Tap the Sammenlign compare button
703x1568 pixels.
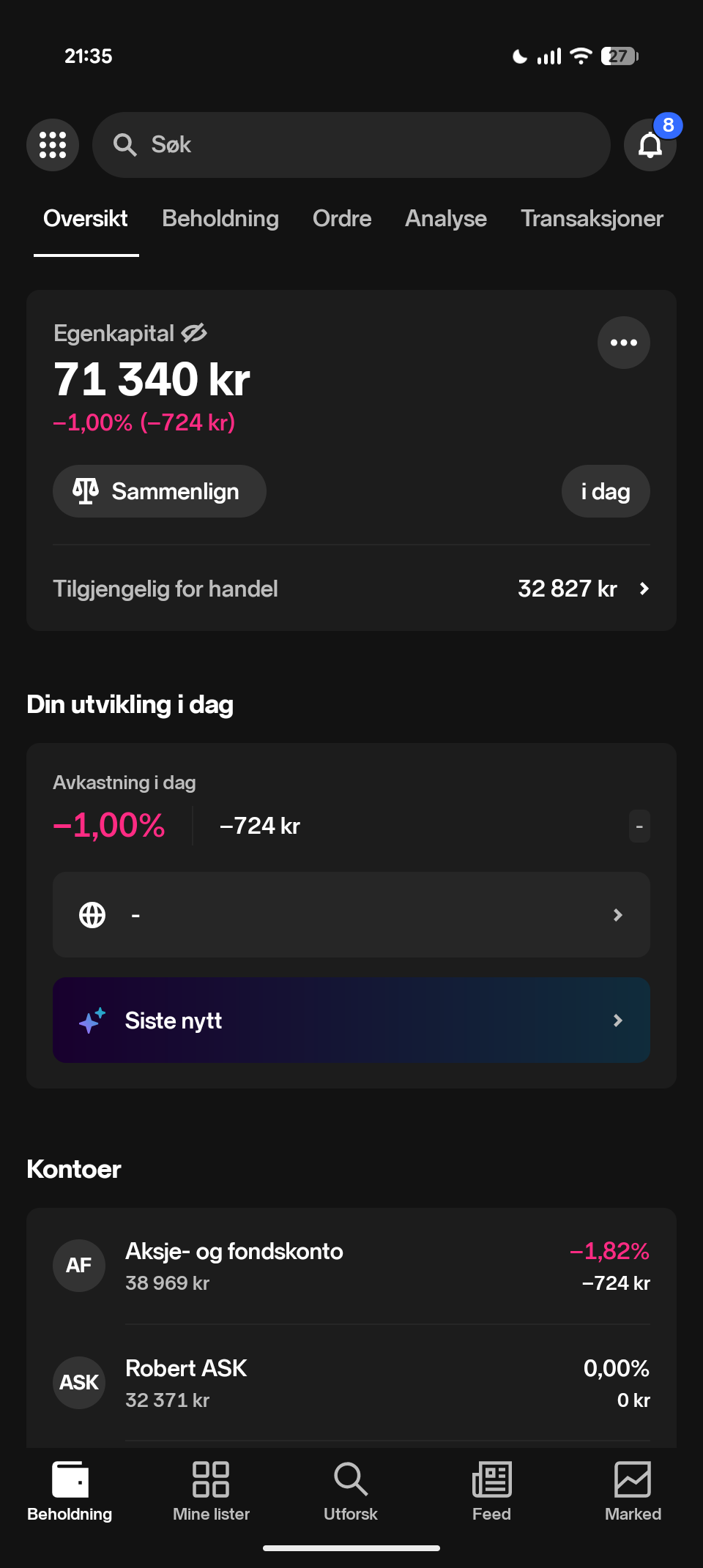159,491
